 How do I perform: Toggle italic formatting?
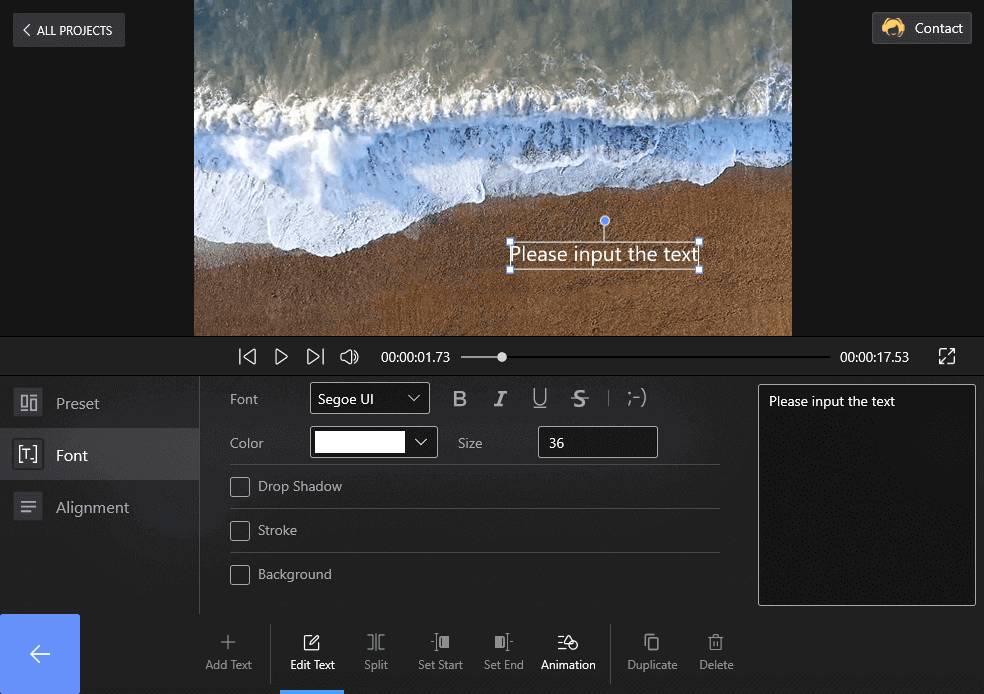tap(500, 398)
